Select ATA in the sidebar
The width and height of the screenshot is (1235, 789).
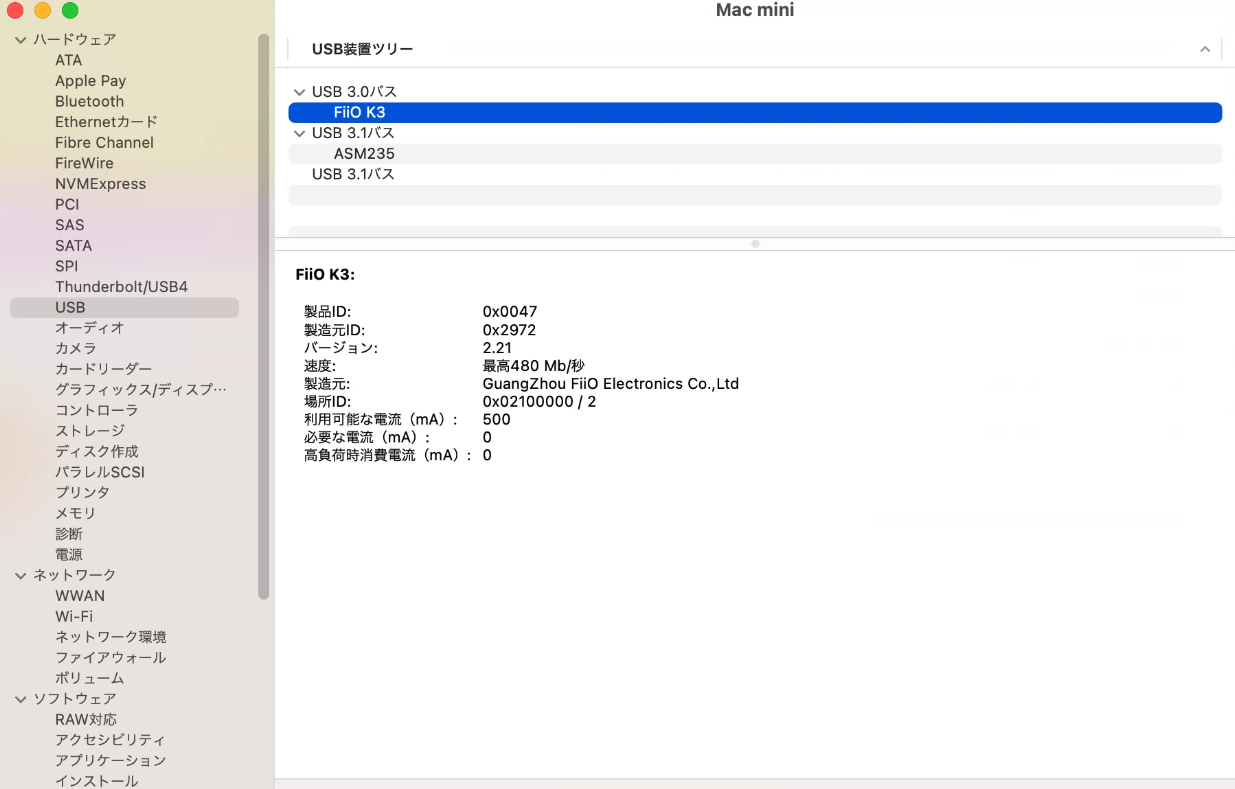[x=69, y=60]
